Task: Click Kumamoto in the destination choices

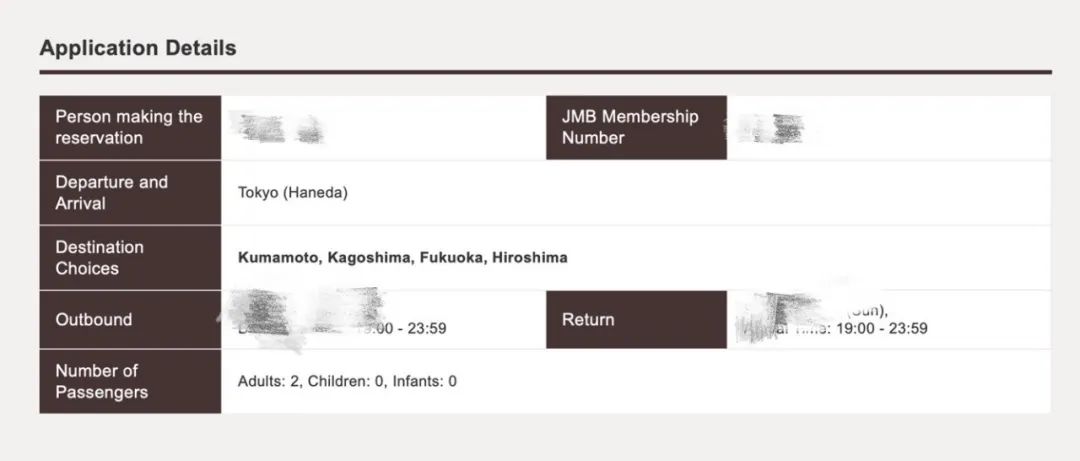Action: tap(279, 258)
